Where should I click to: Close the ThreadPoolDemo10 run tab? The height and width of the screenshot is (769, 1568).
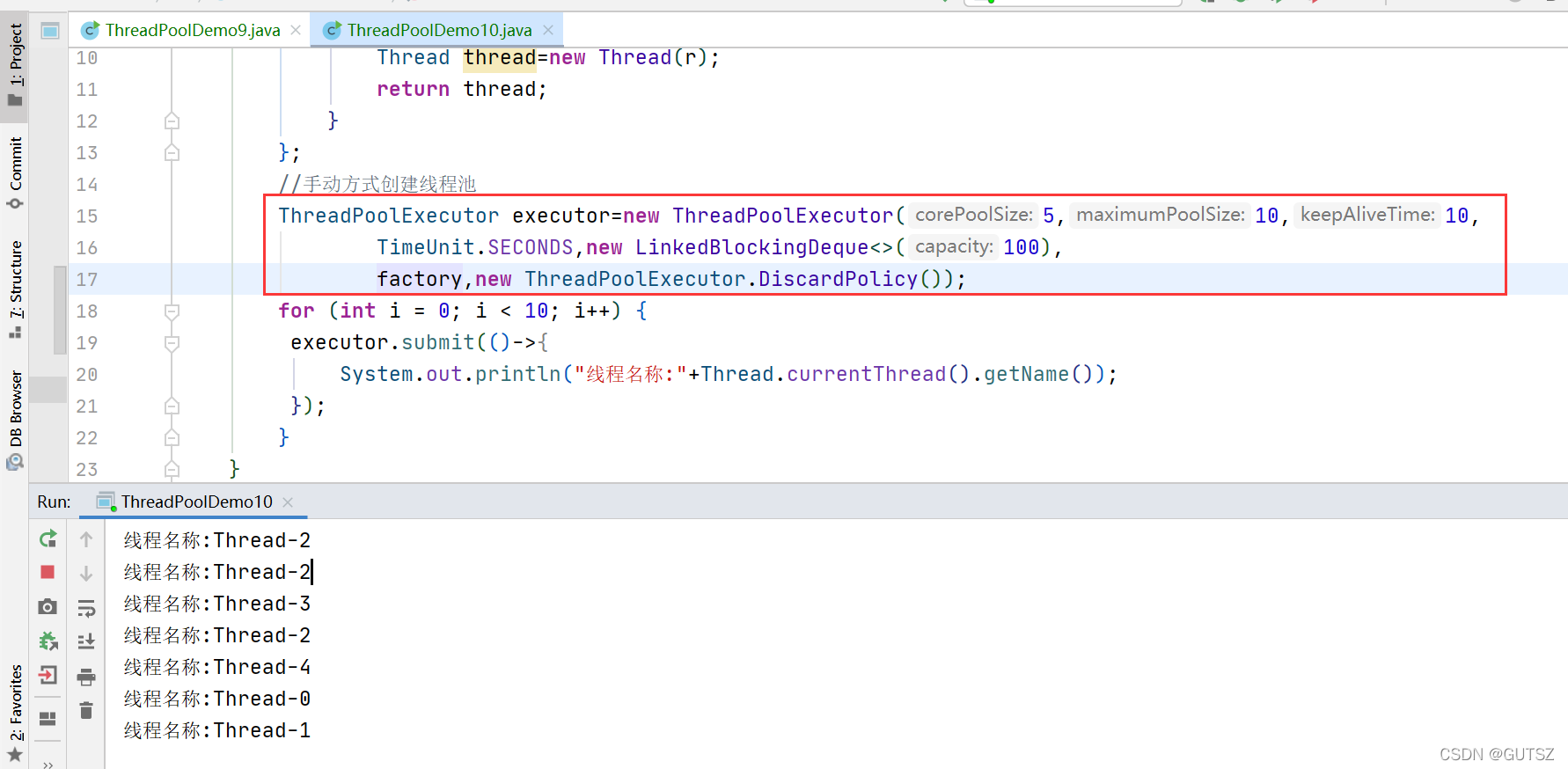tap(288, 502)
